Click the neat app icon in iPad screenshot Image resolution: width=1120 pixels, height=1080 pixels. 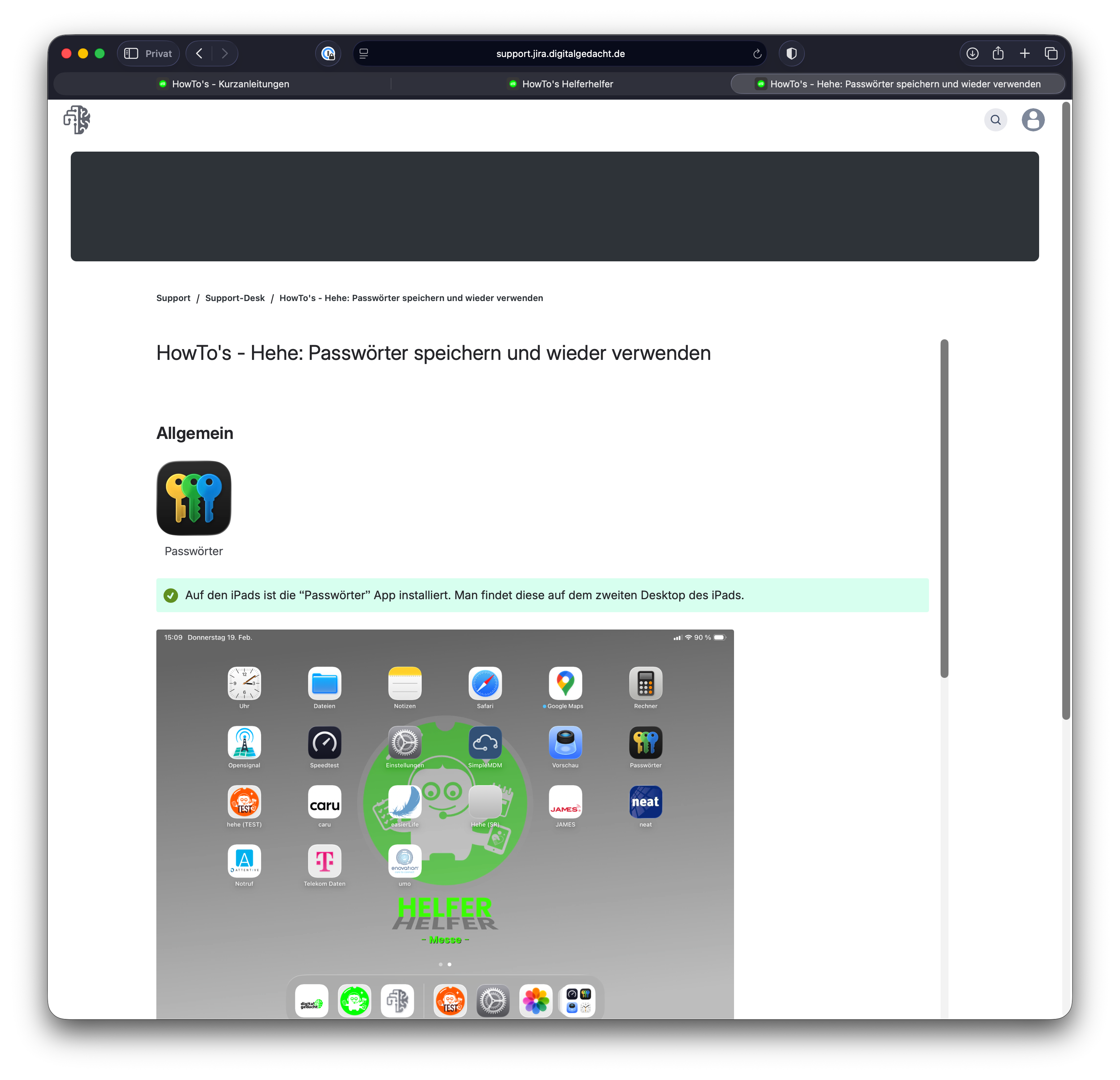pos(646,802)
